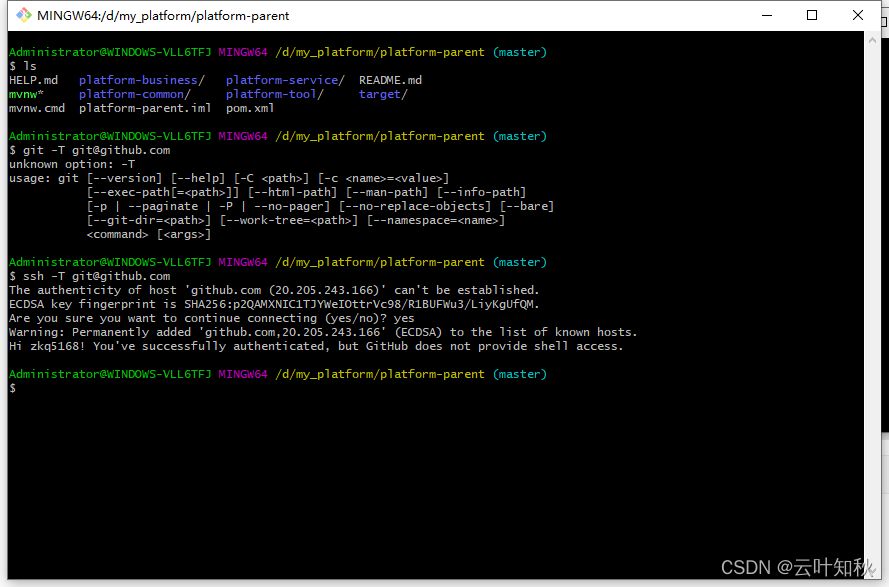This screenshot has width=889, height=587.
Task: Click the '[--exec-path[=<path>]]' usage line
Action: pyautogui.click(x=307, y=192)
